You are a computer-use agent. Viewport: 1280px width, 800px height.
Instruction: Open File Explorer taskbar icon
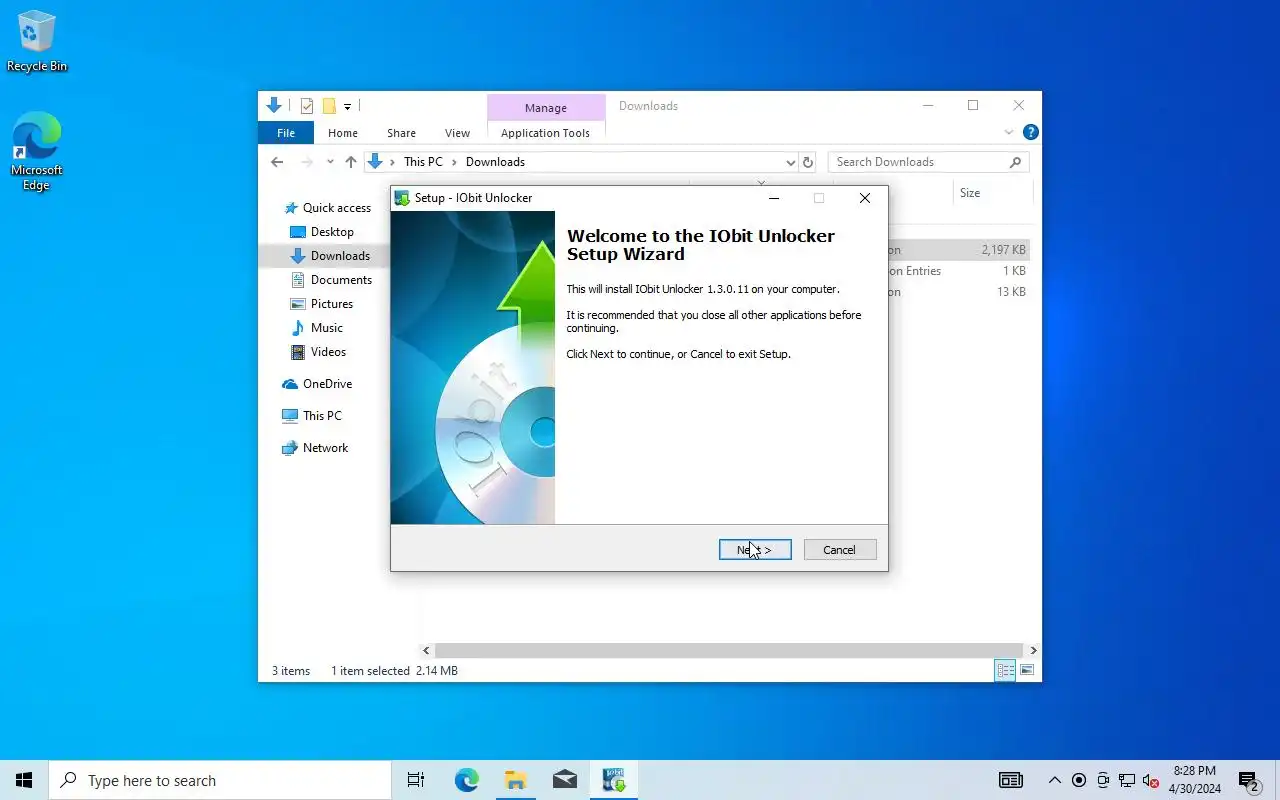(x=516, y=780)
